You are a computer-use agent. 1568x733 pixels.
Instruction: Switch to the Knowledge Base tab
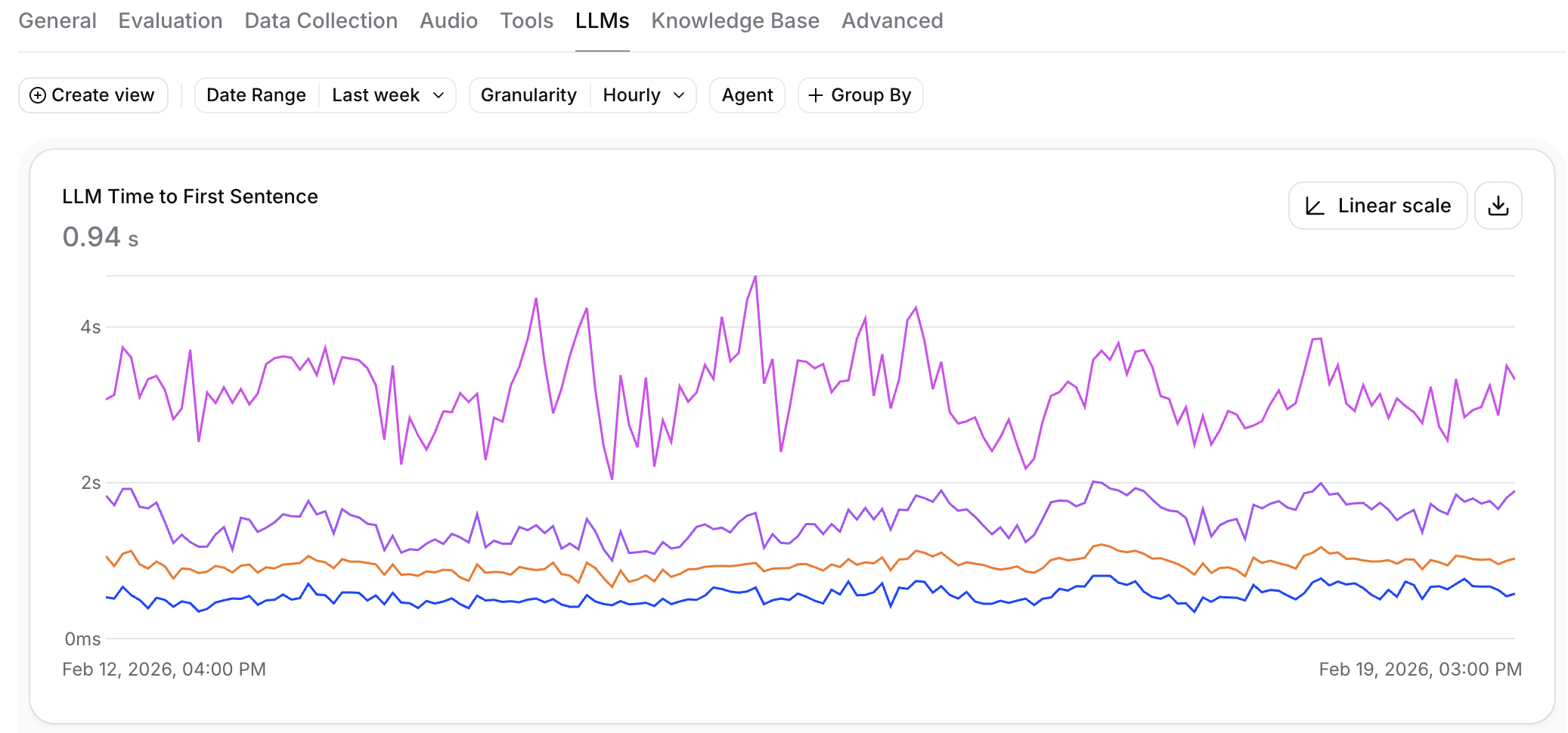pyautogui.click(x=735, y=20)
